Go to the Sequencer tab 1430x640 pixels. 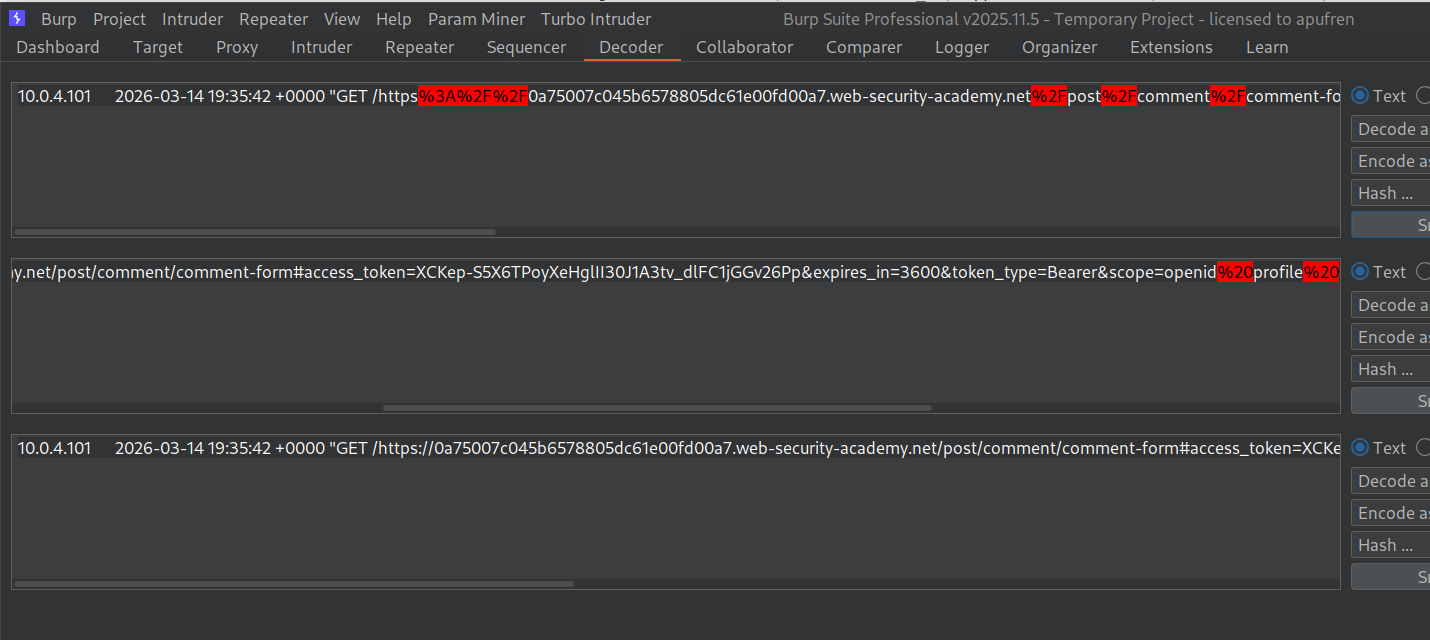click(x=526, y=47)
